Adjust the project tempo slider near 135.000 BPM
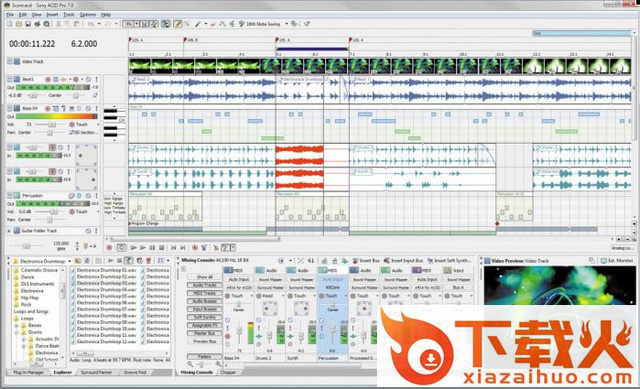Image resolution: width=640 pixels, height=389 pixels. [26, 246]
